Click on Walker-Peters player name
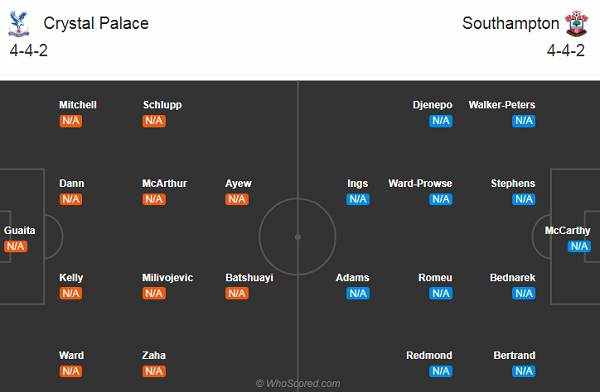The image size is (600, 392). click(502, 105)
